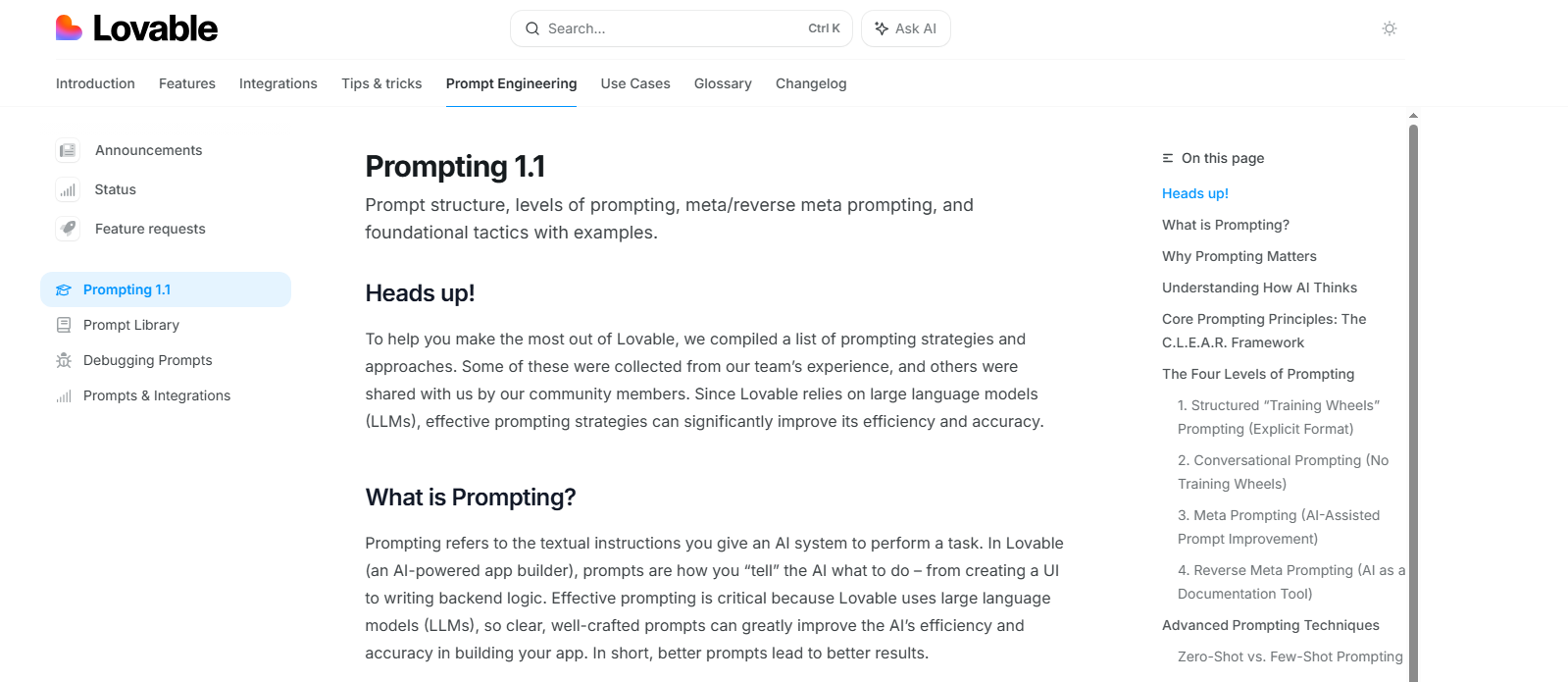Select Prompting 1.1 in the sidebar
Viewport: 1568px width, 682px height.
126,289
